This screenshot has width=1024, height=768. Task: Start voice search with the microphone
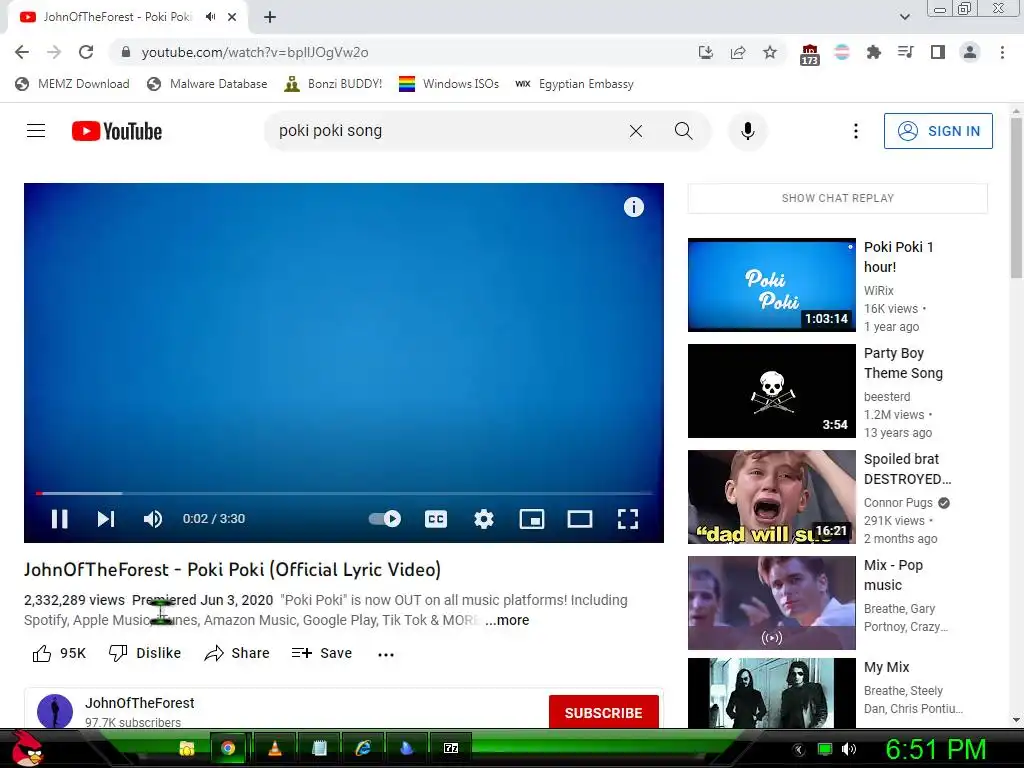point(748,131)
